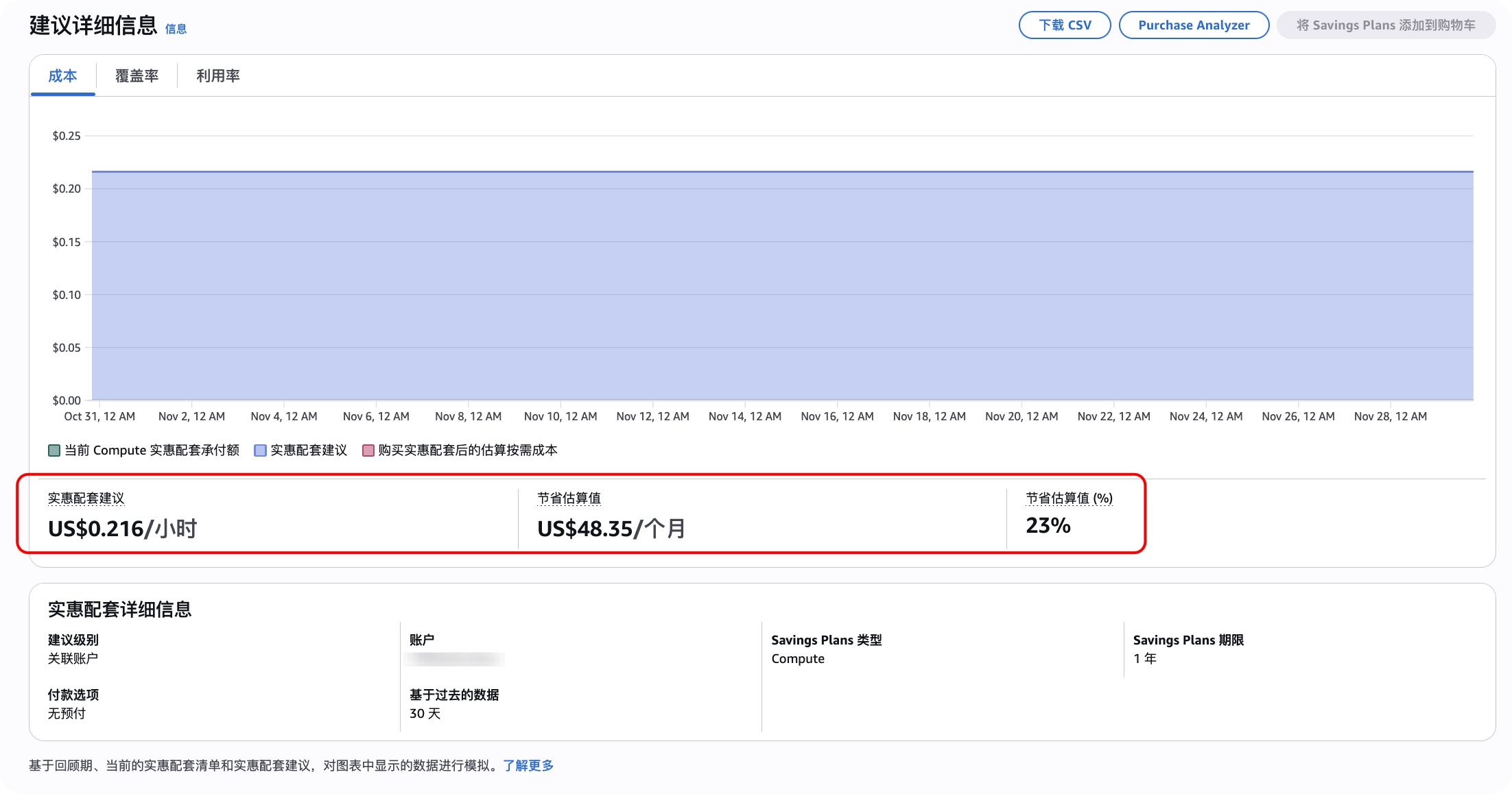Click the Oct 31, 12 AM axis marker
Screen dimensions: 1512x794
99,416
